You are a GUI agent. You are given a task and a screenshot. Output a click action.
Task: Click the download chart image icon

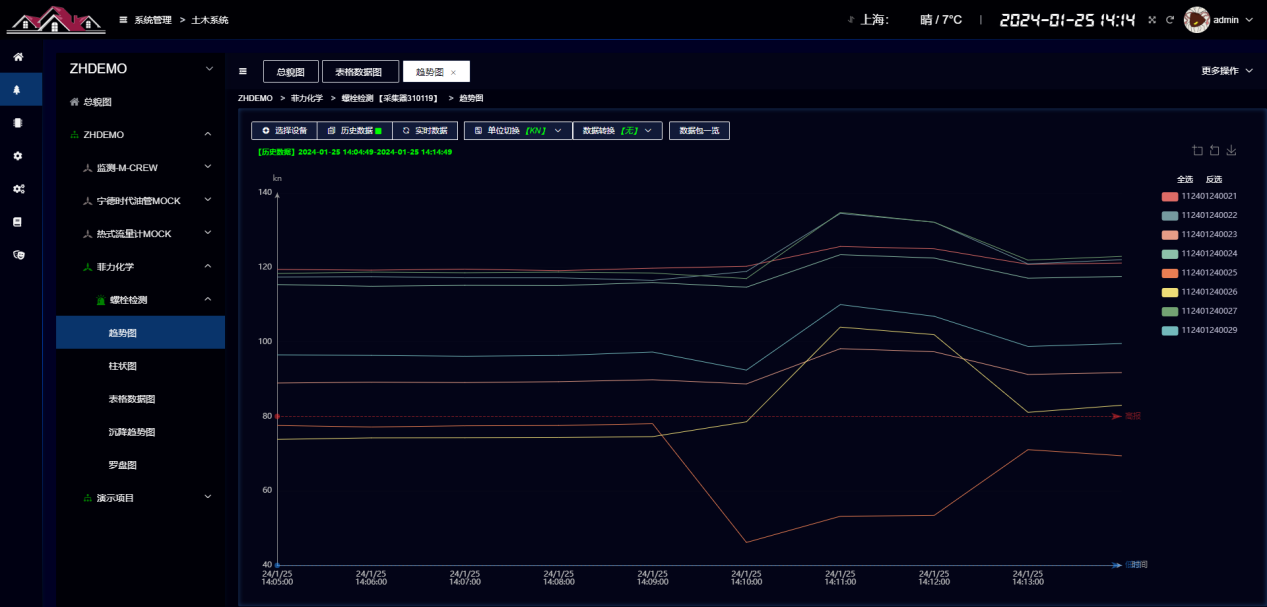pyautogui.click(x=1232, y=151)
